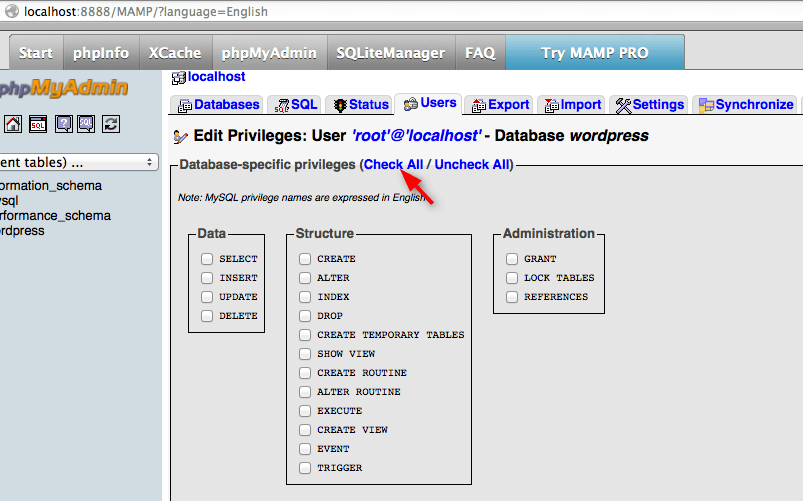Switch to the Start tab
The image size is (803, 501).
tap(36, 52)
